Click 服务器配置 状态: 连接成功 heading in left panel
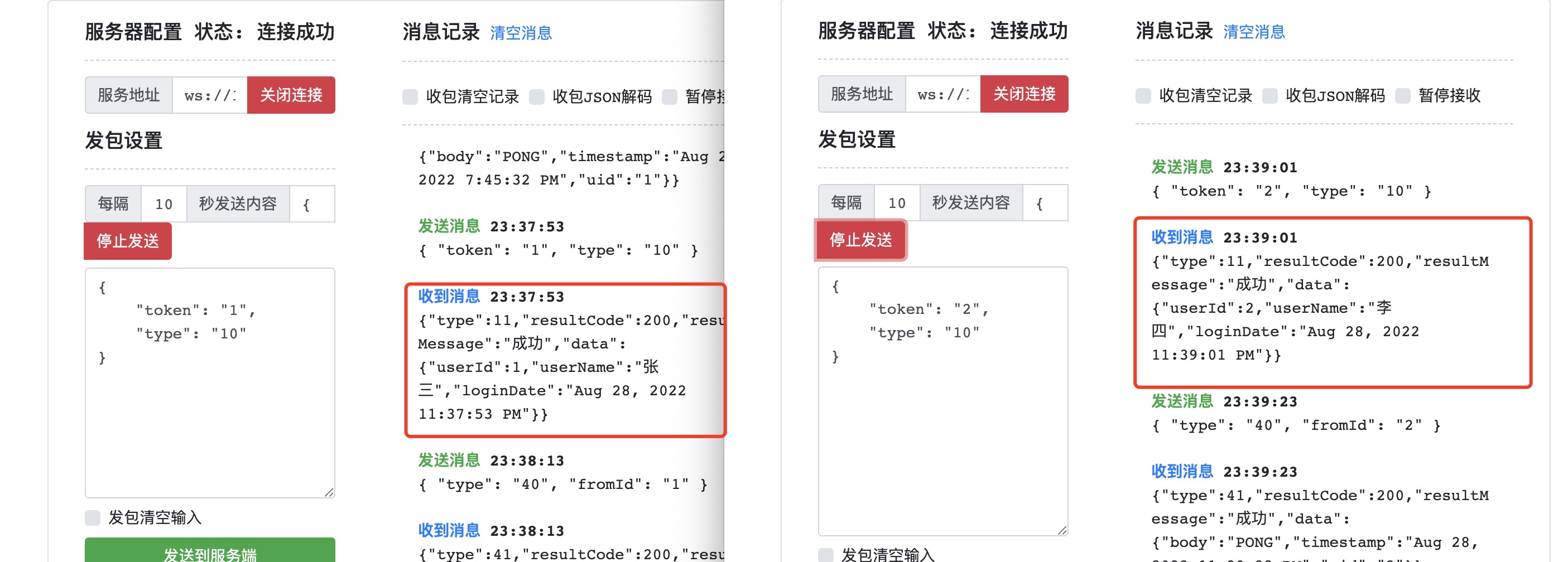 click(x=210, y=32)
